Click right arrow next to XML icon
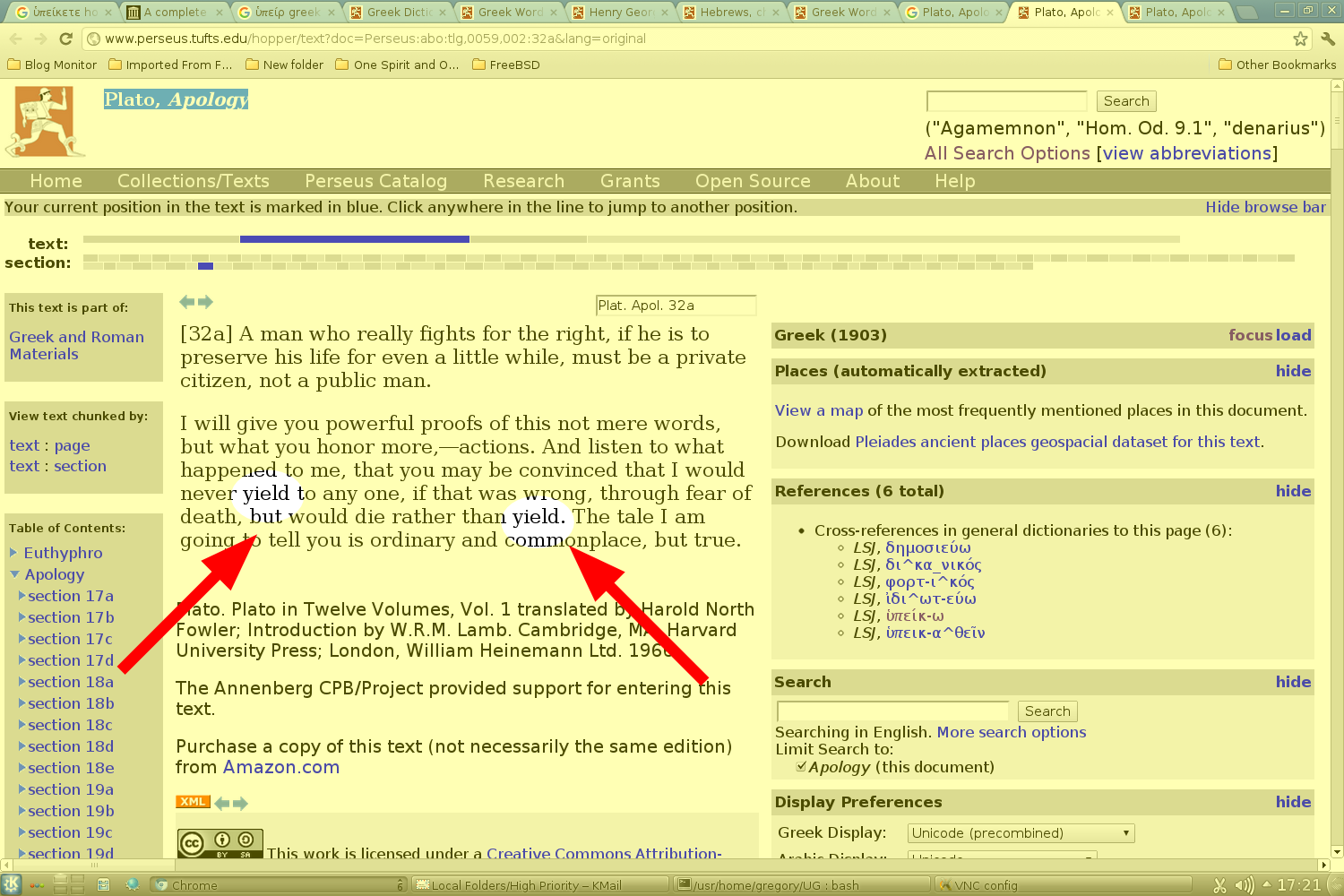The image size is (1344, 896). pos(239,804)
